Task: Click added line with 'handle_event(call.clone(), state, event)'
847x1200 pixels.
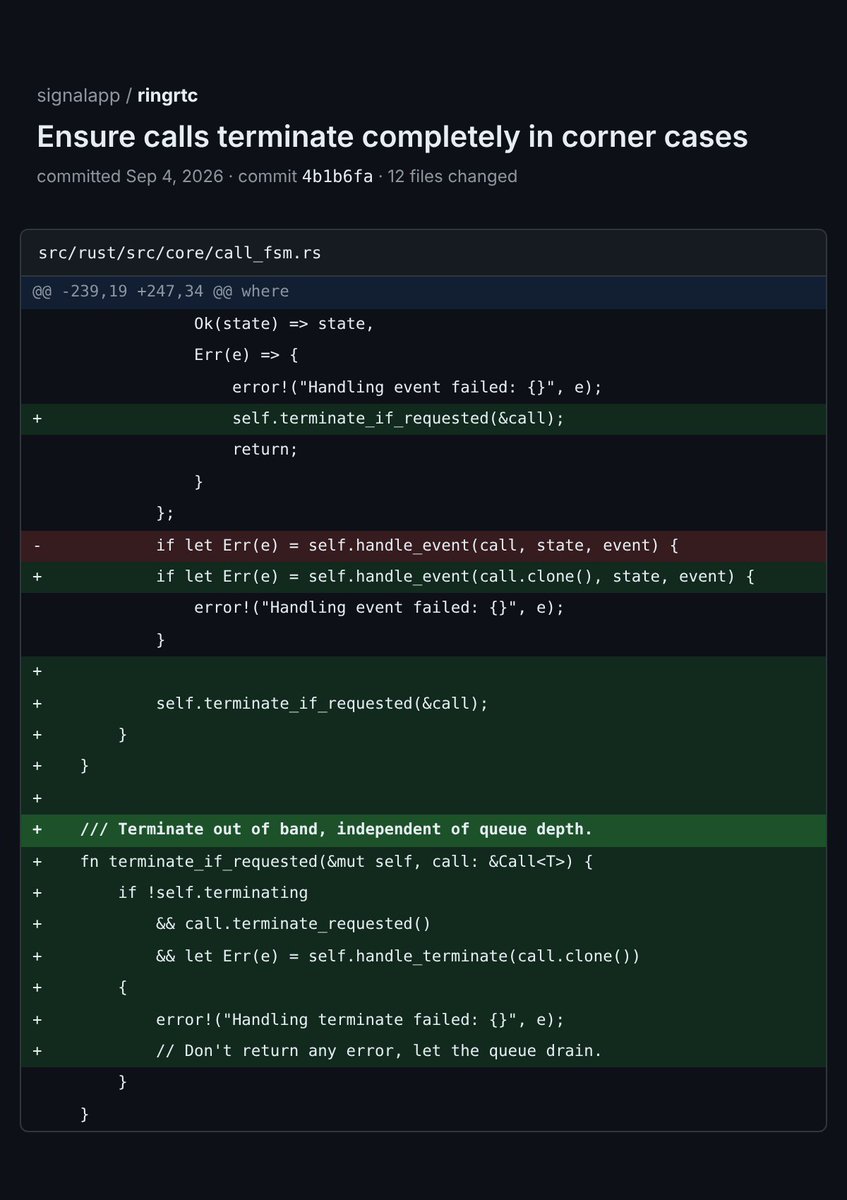Action: click(x=424, y=577)
